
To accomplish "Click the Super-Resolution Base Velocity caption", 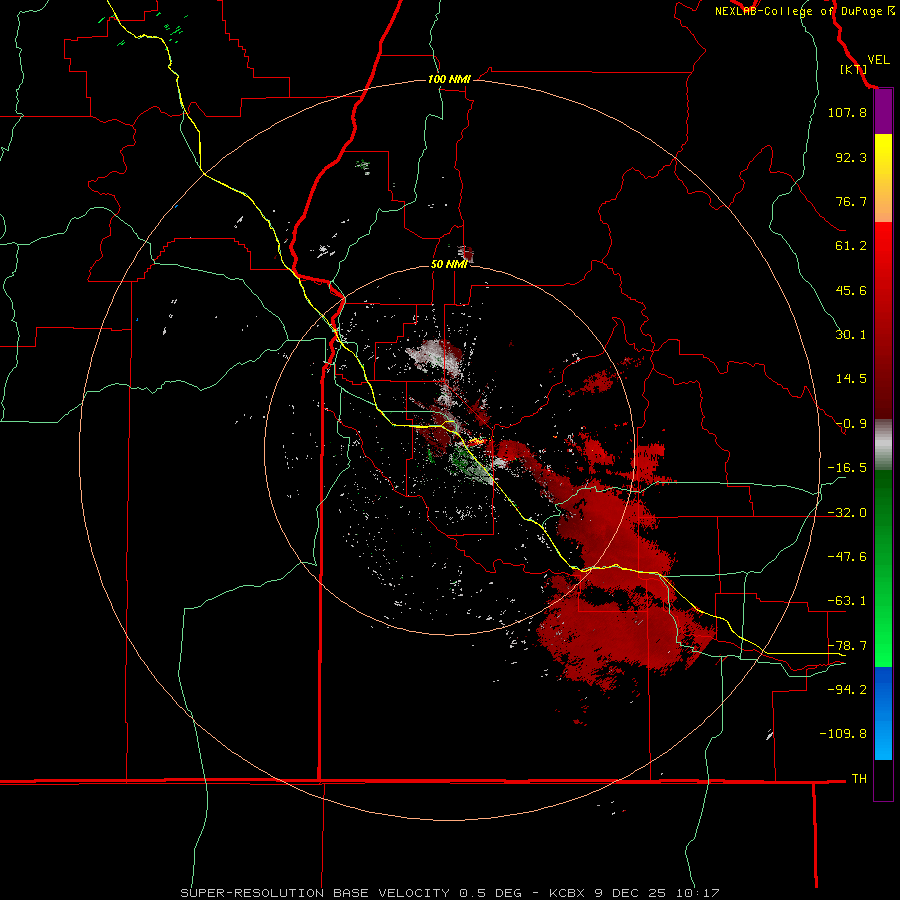I will click(449, 893).
